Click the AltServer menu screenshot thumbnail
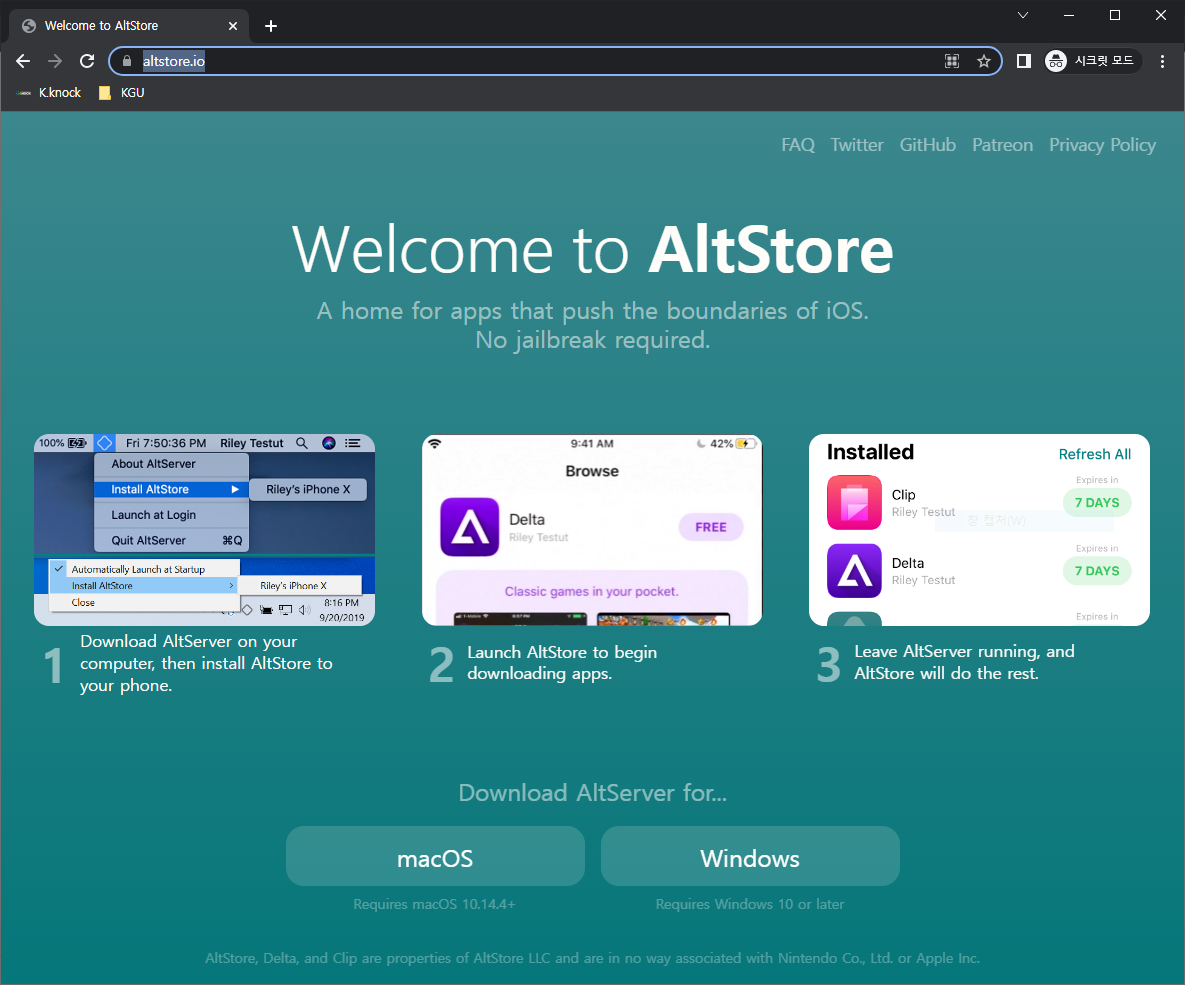The width and height of the screenshot is (1185, 985). pyautogui.click(x=204, y=530)
